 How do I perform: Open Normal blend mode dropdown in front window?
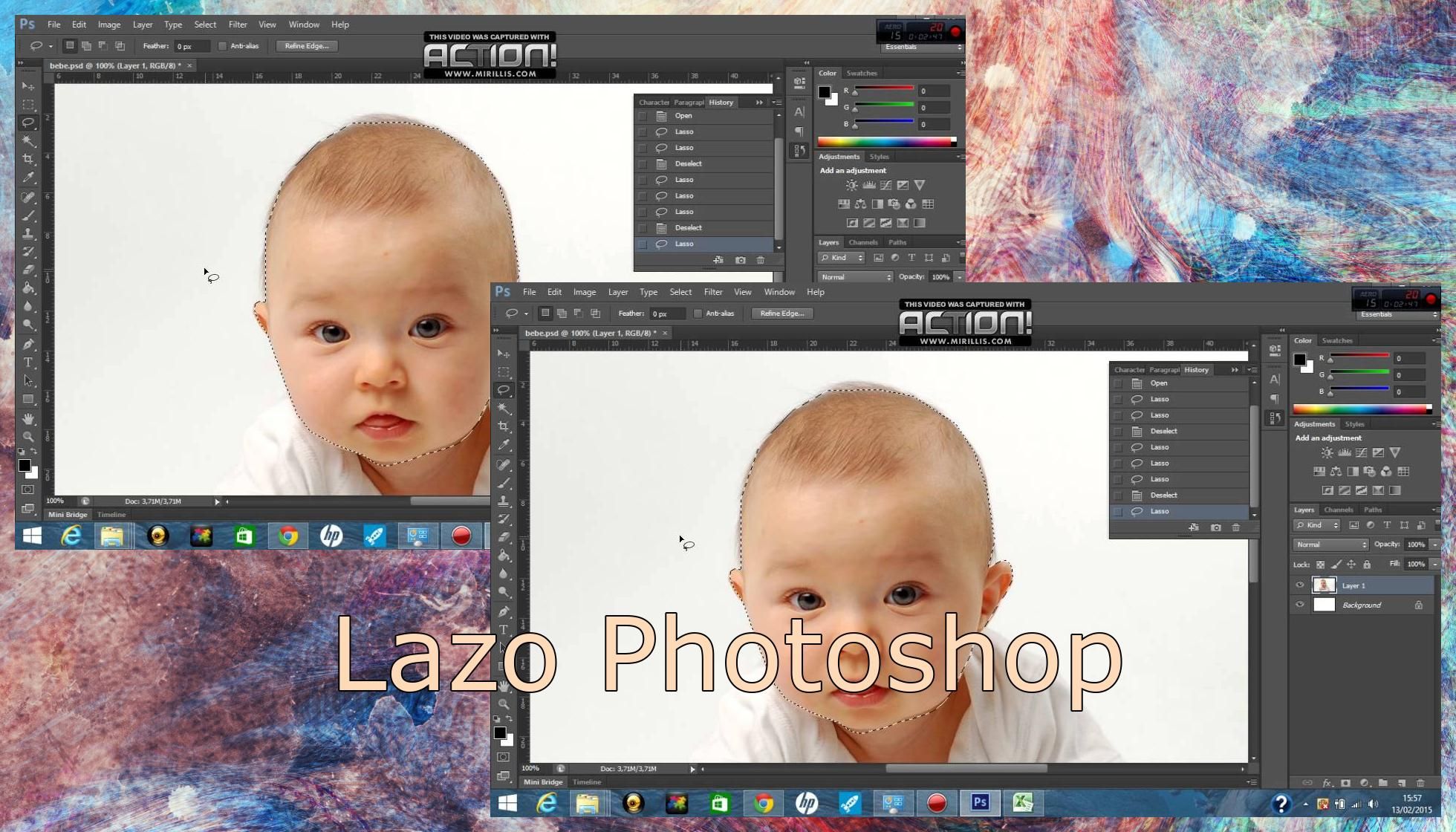pos(1330,545)
